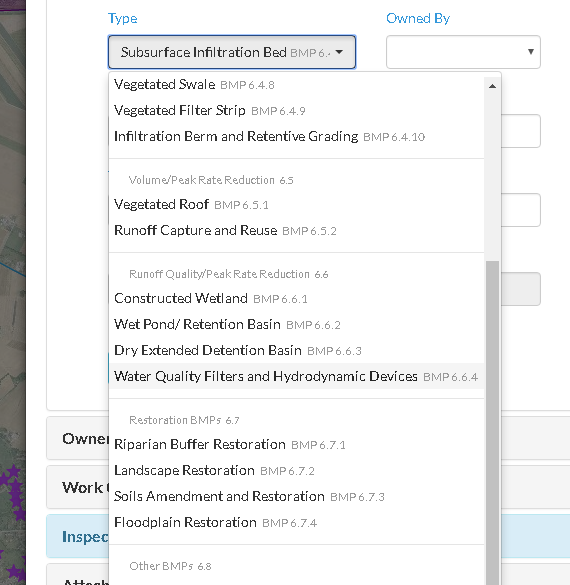Image resolution: width=570 pixels, height=585 pixels.
Task: Select Water Quality Filters and Hydrodynamic Devices
Action: 297,376
